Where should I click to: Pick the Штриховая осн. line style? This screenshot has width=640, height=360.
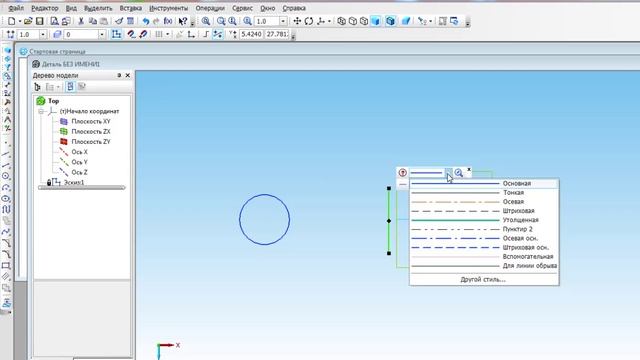[484, 247]
